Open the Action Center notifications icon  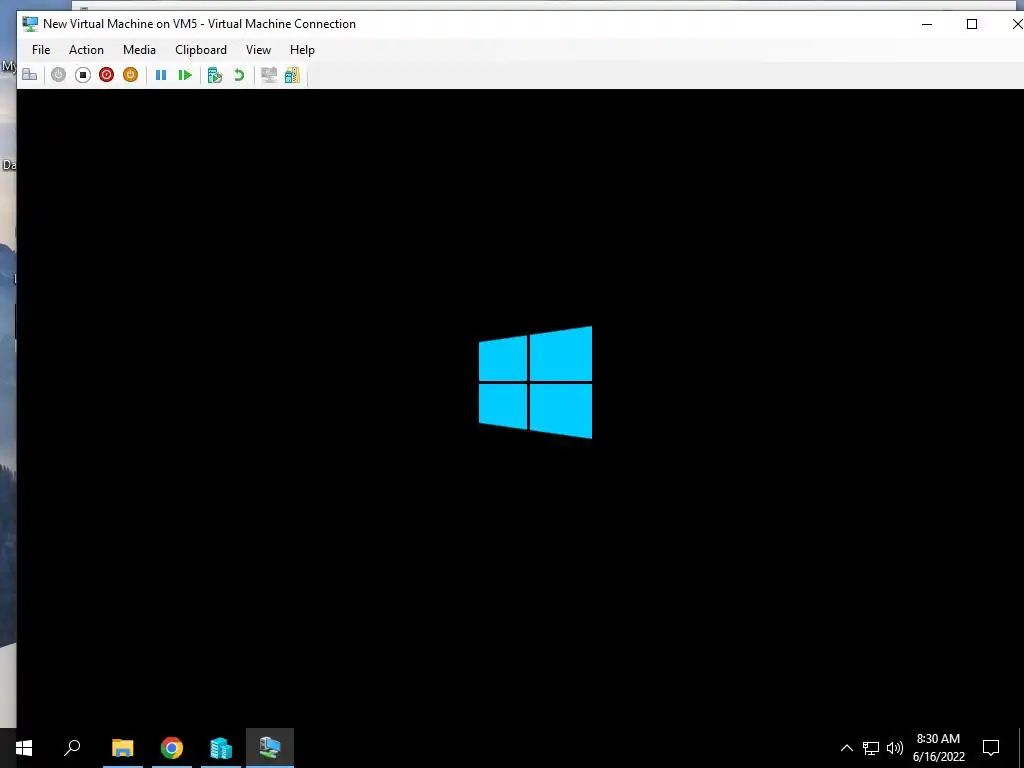[991, 748]
